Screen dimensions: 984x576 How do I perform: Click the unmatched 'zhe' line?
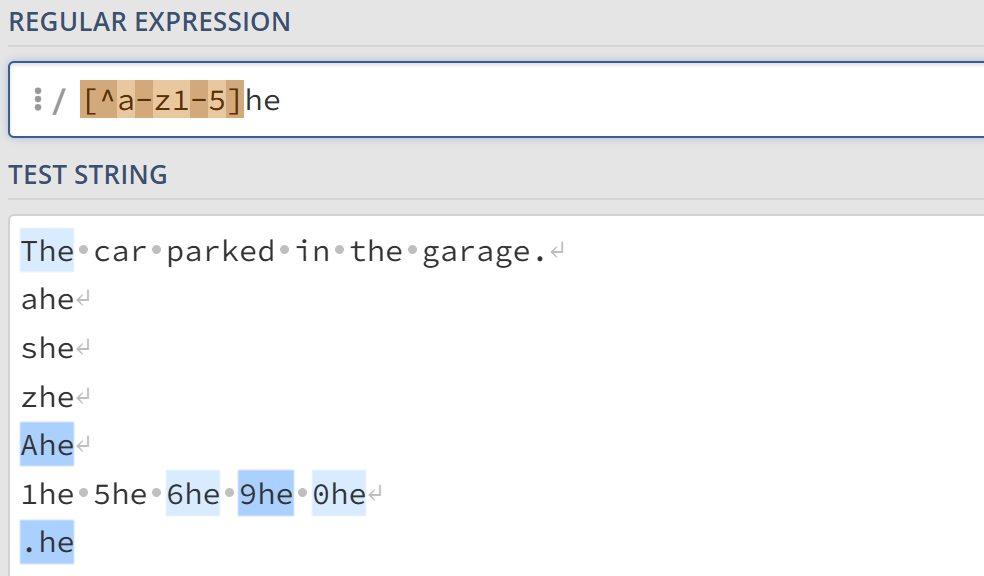point(47,397)
